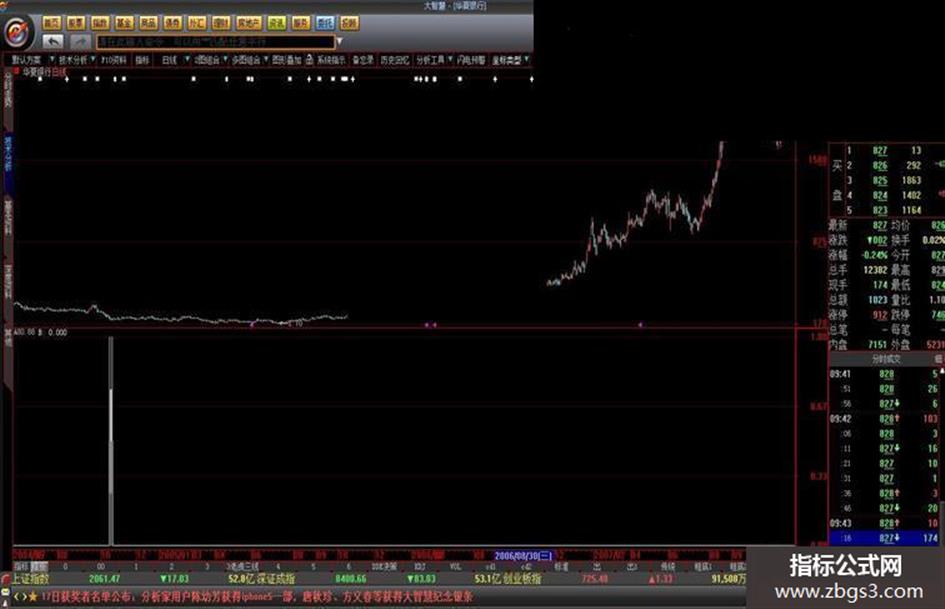Open the 技术分析 dropdown
Screen dimensions: 945x609
77,60
